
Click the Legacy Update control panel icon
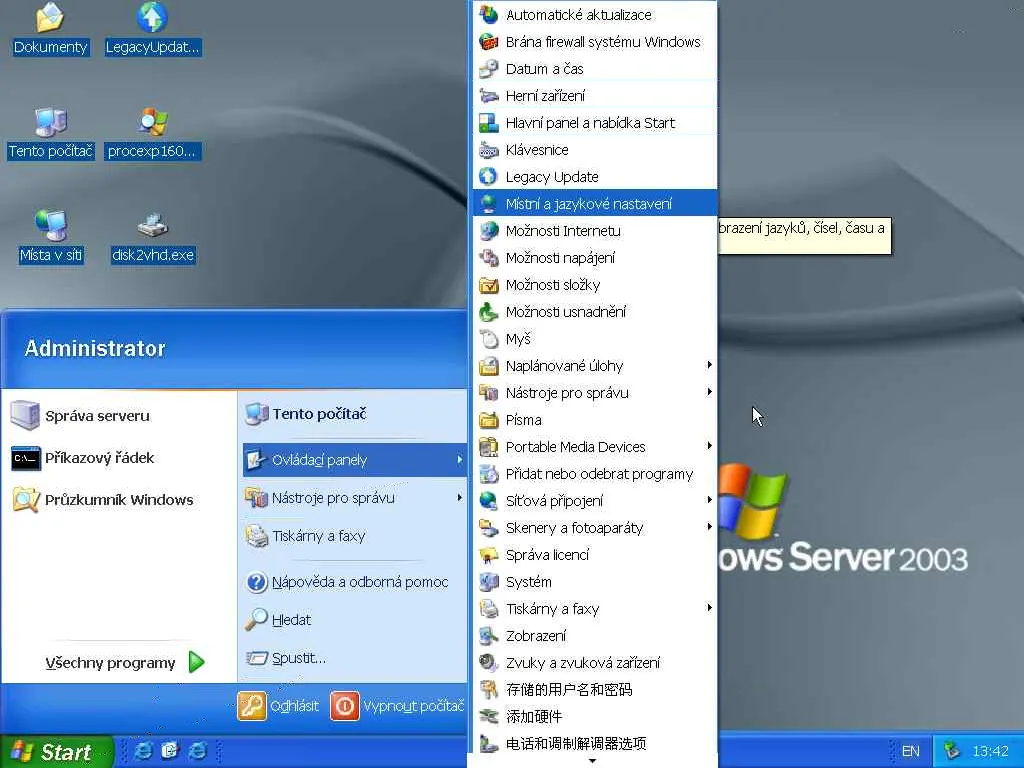point(488,177)
